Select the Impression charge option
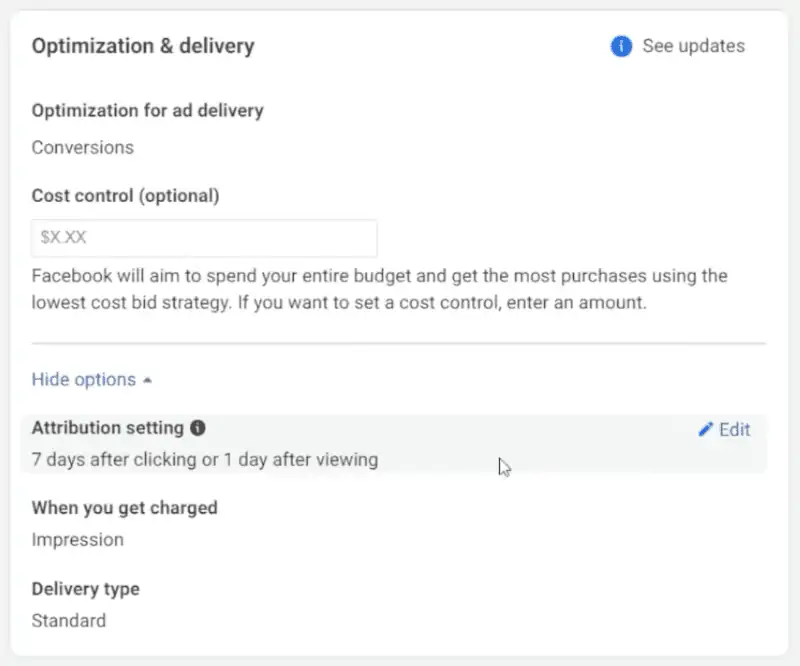 point(78,540)
